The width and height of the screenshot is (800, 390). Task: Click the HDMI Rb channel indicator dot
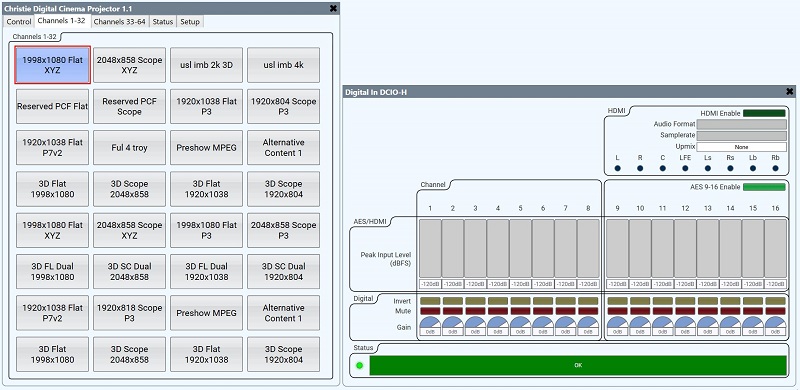click(776, 168)
